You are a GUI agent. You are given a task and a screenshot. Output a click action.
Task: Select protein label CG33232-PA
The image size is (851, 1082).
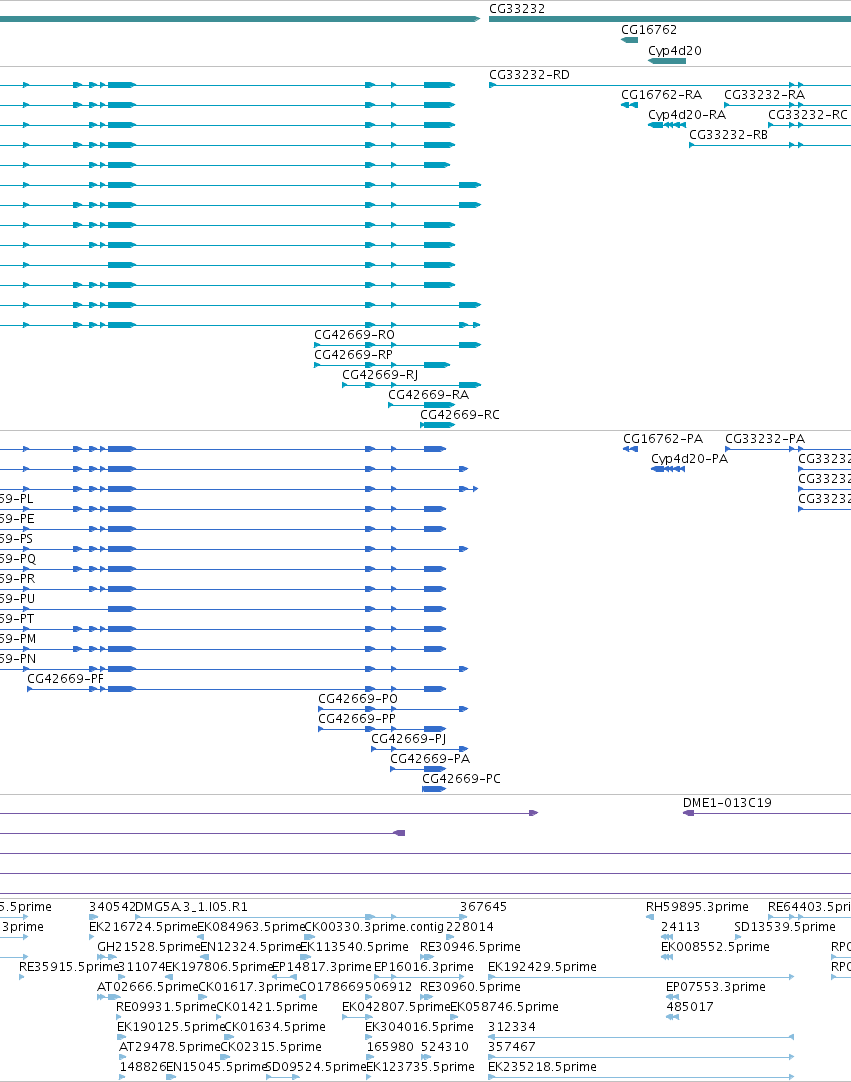coord(765,439)
